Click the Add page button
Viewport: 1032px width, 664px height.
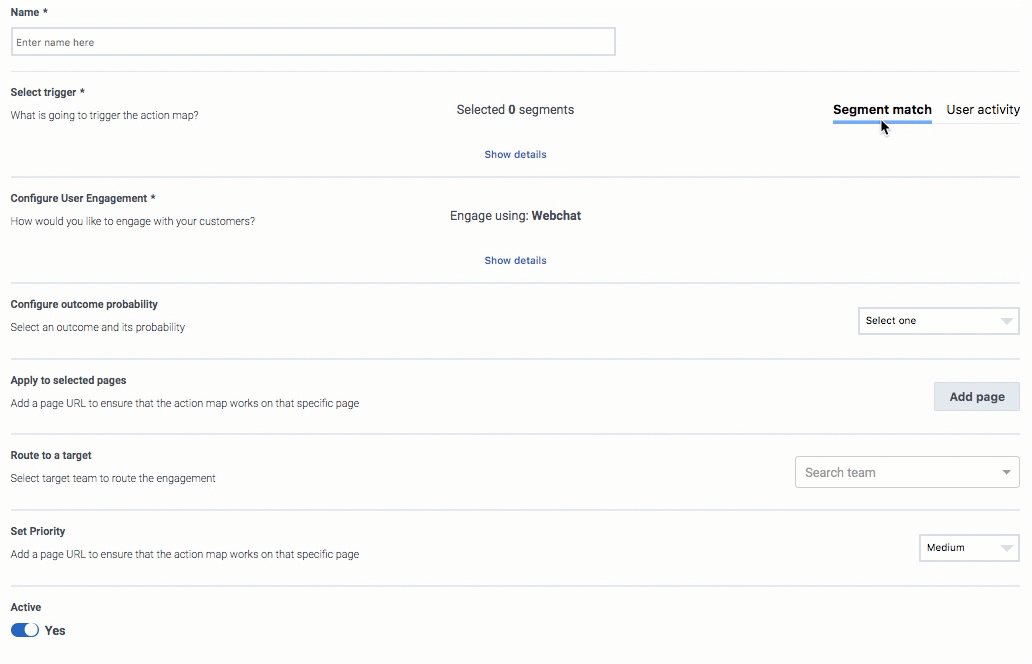pyautogui.click(x=977, y=397)
